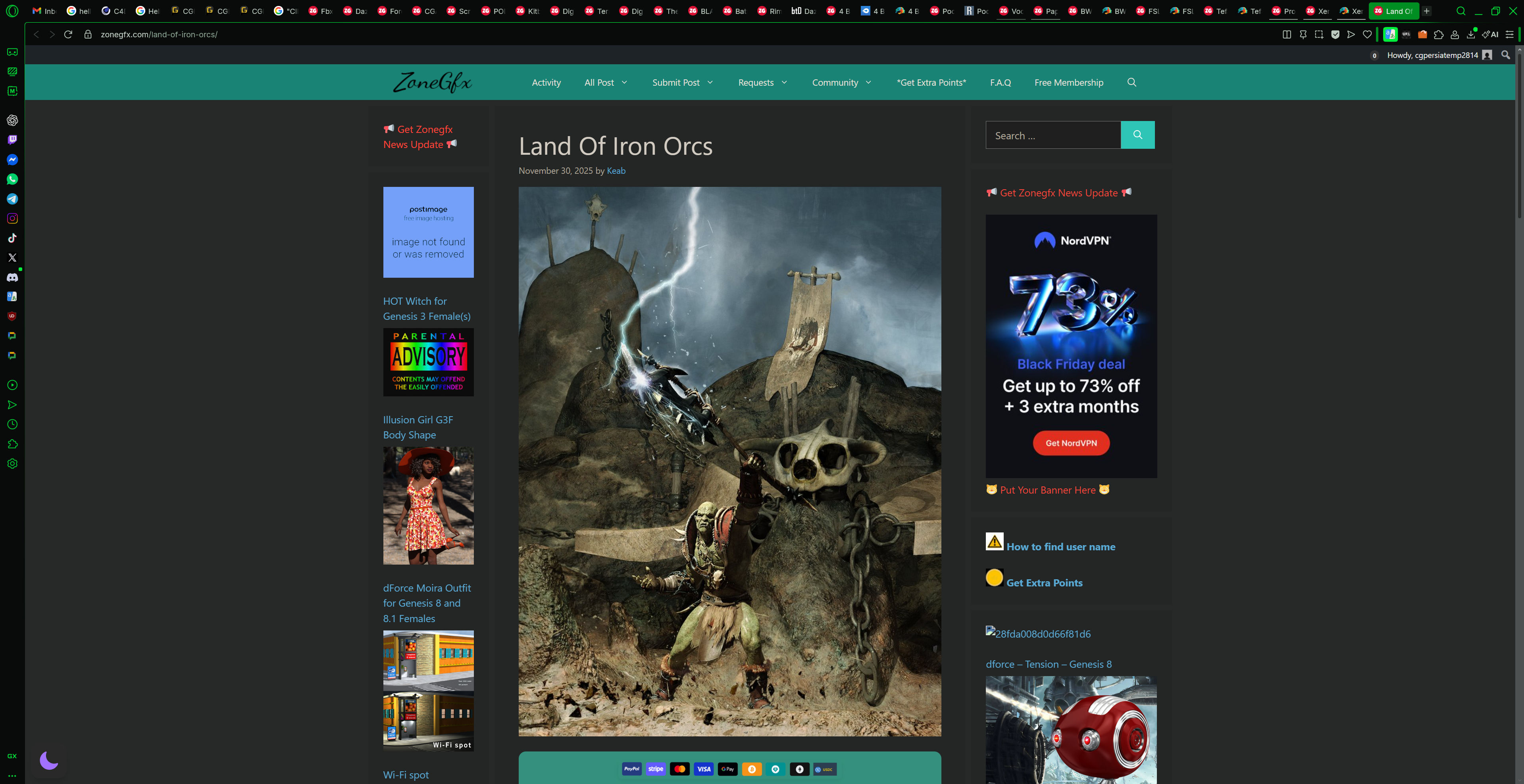Open the Community dropdown menu
The height and width of the screenshot is (784, 1524).
(841, 82)
